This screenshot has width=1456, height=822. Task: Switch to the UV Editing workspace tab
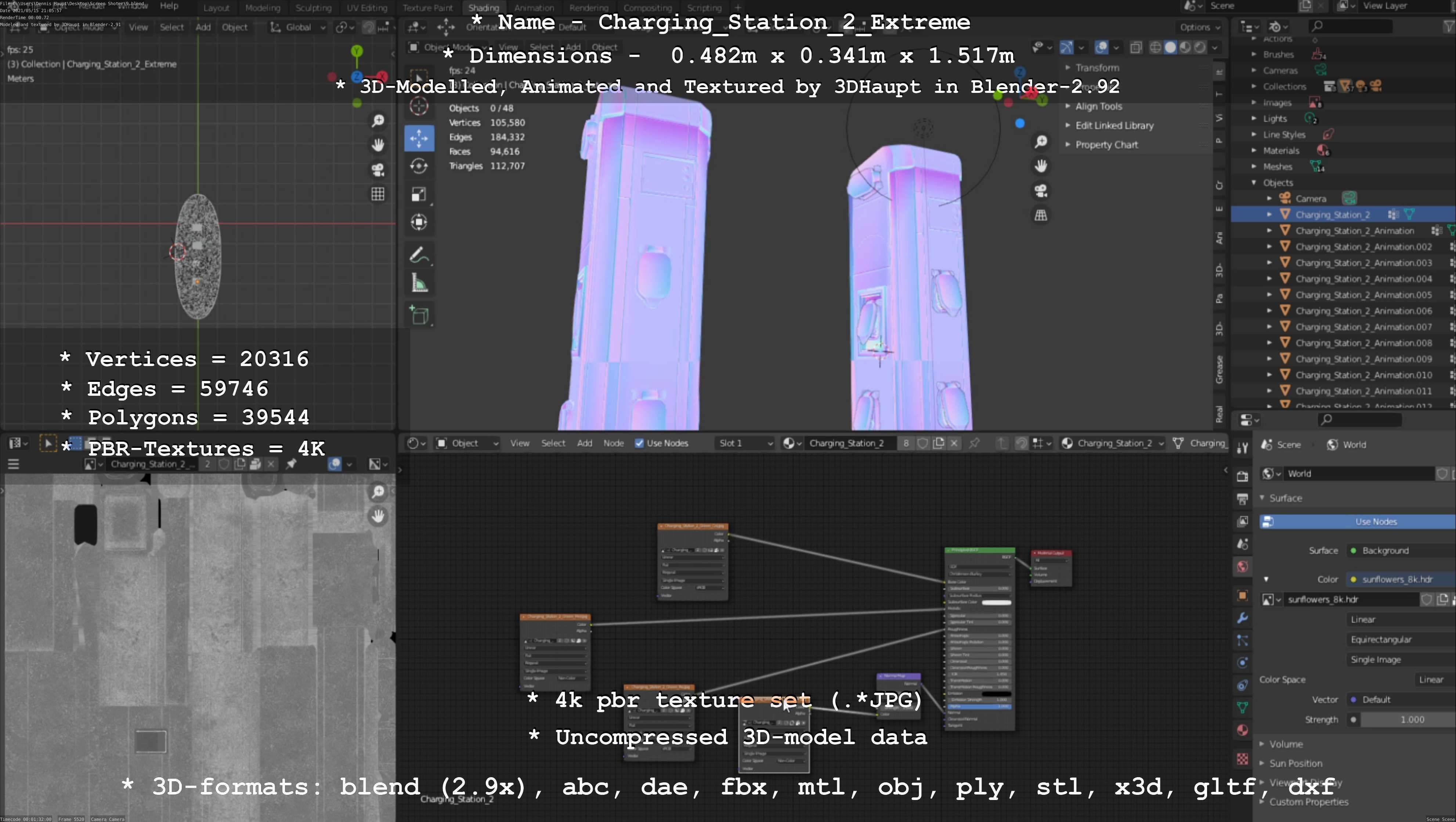(367, 8)
